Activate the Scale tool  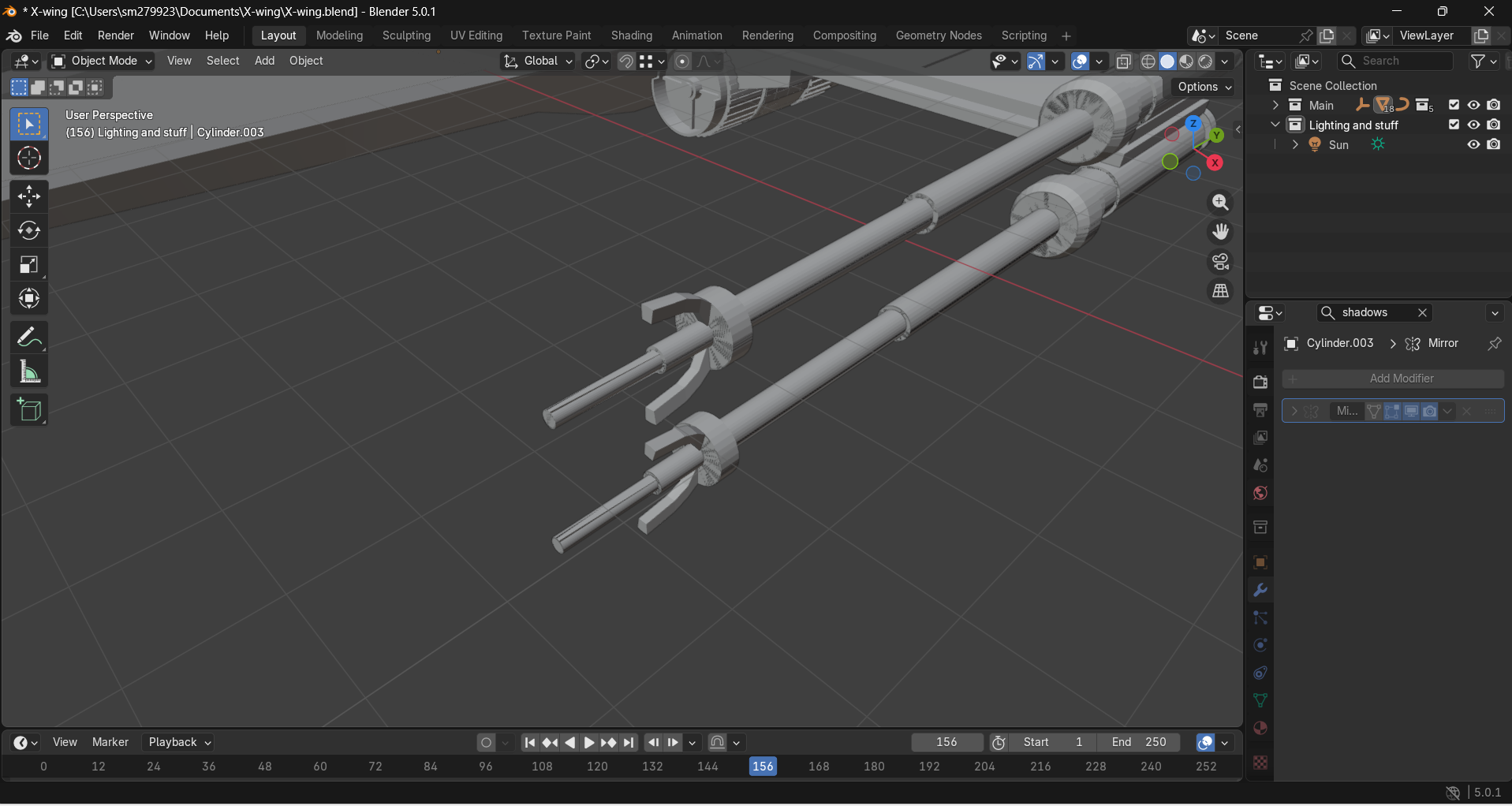(x=29, y=265)
